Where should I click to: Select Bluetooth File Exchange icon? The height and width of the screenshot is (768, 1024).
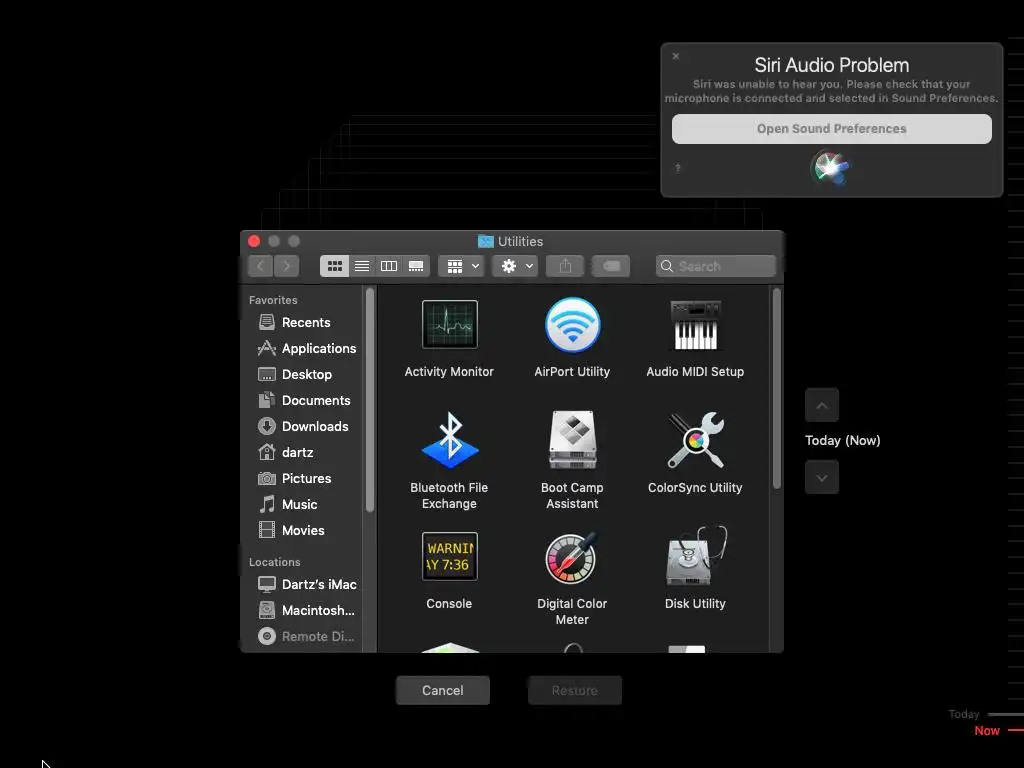click(449, 440)
